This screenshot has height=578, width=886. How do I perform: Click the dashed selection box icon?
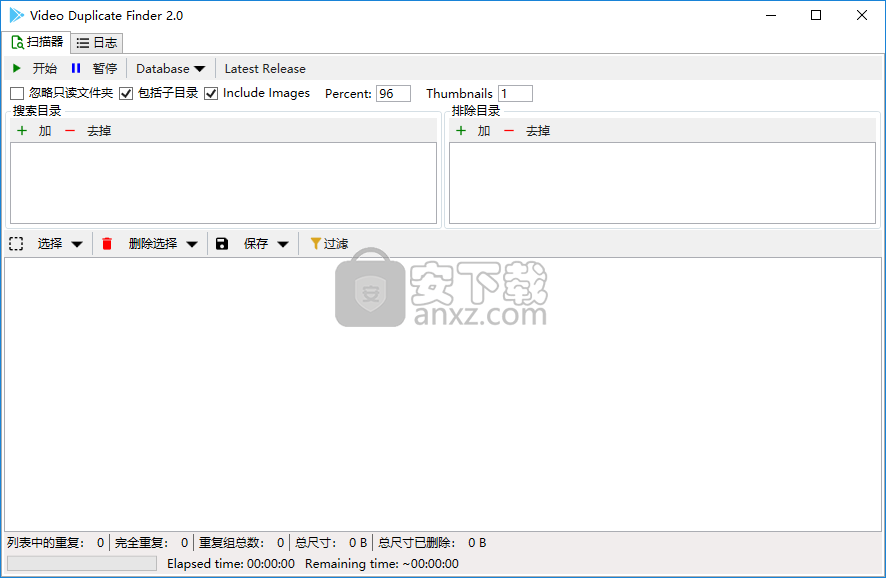pyautogui.click(x=16, y=244)
